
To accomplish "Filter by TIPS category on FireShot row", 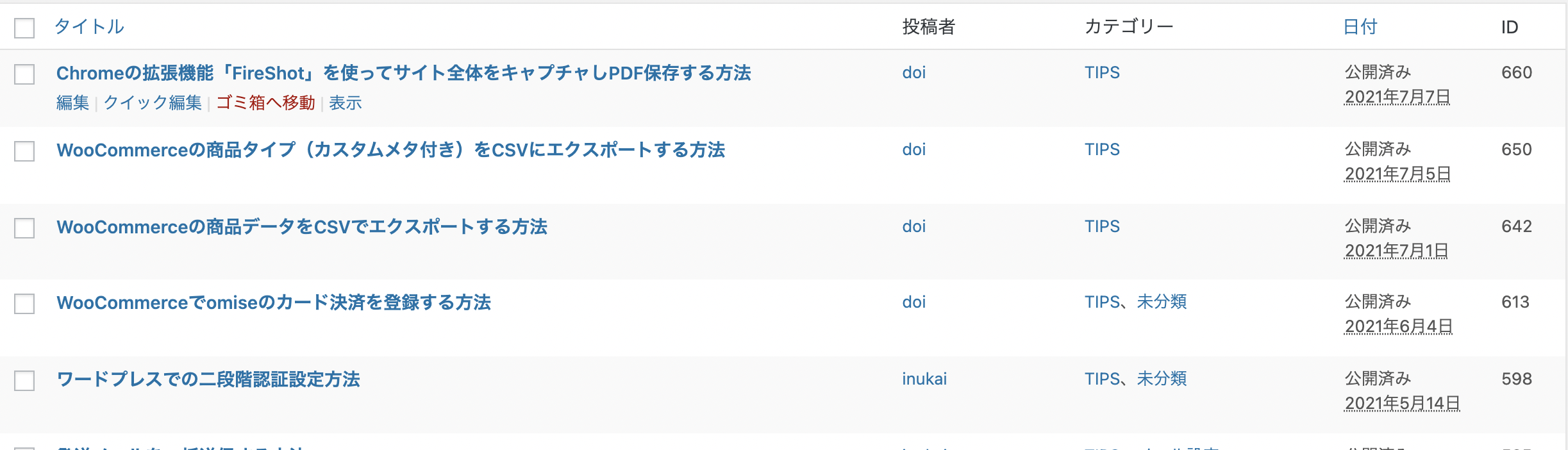I will pyautogui.click(x=1102, y=72).
